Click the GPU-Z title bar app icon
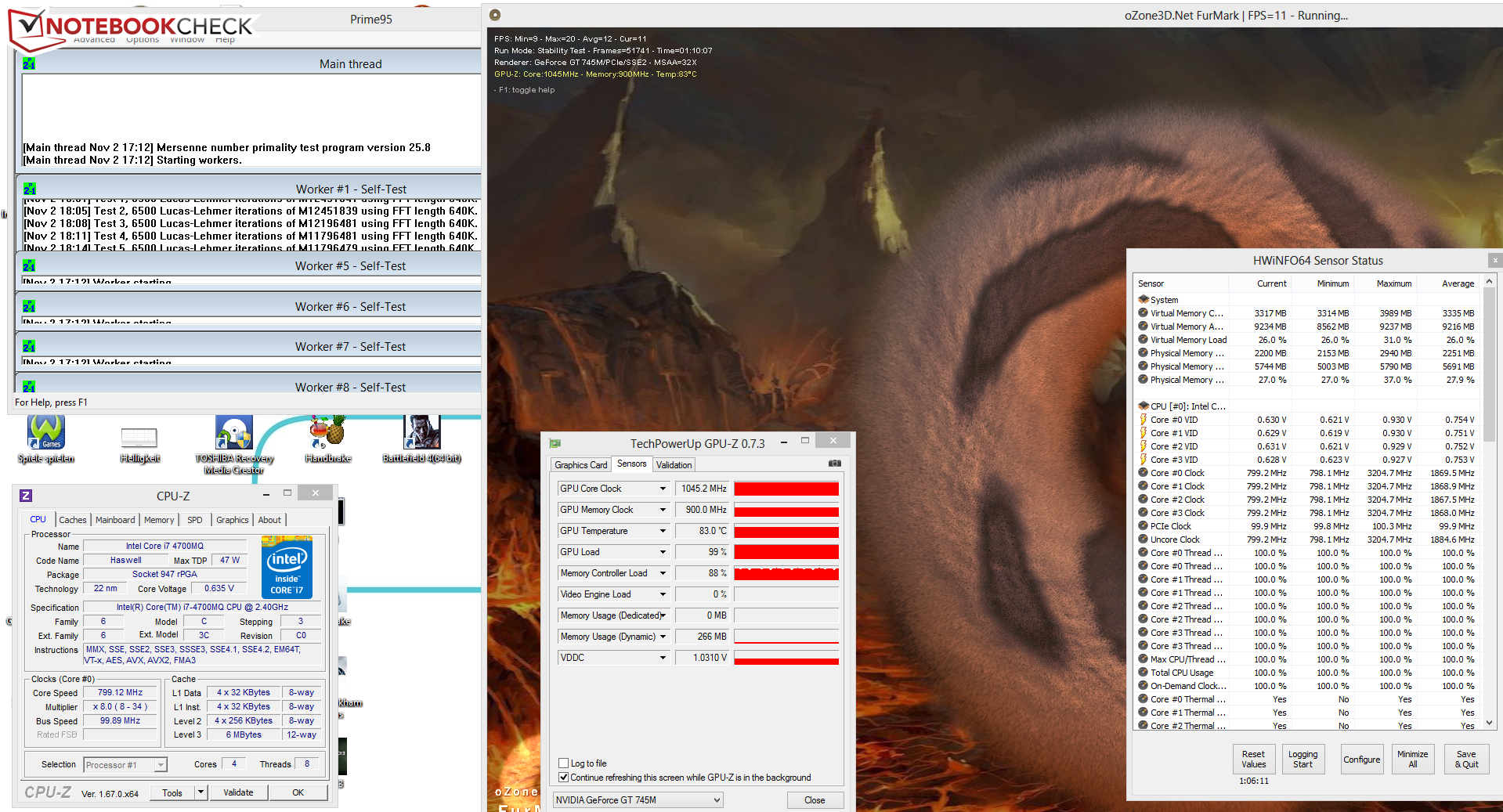 click(555, 443)
